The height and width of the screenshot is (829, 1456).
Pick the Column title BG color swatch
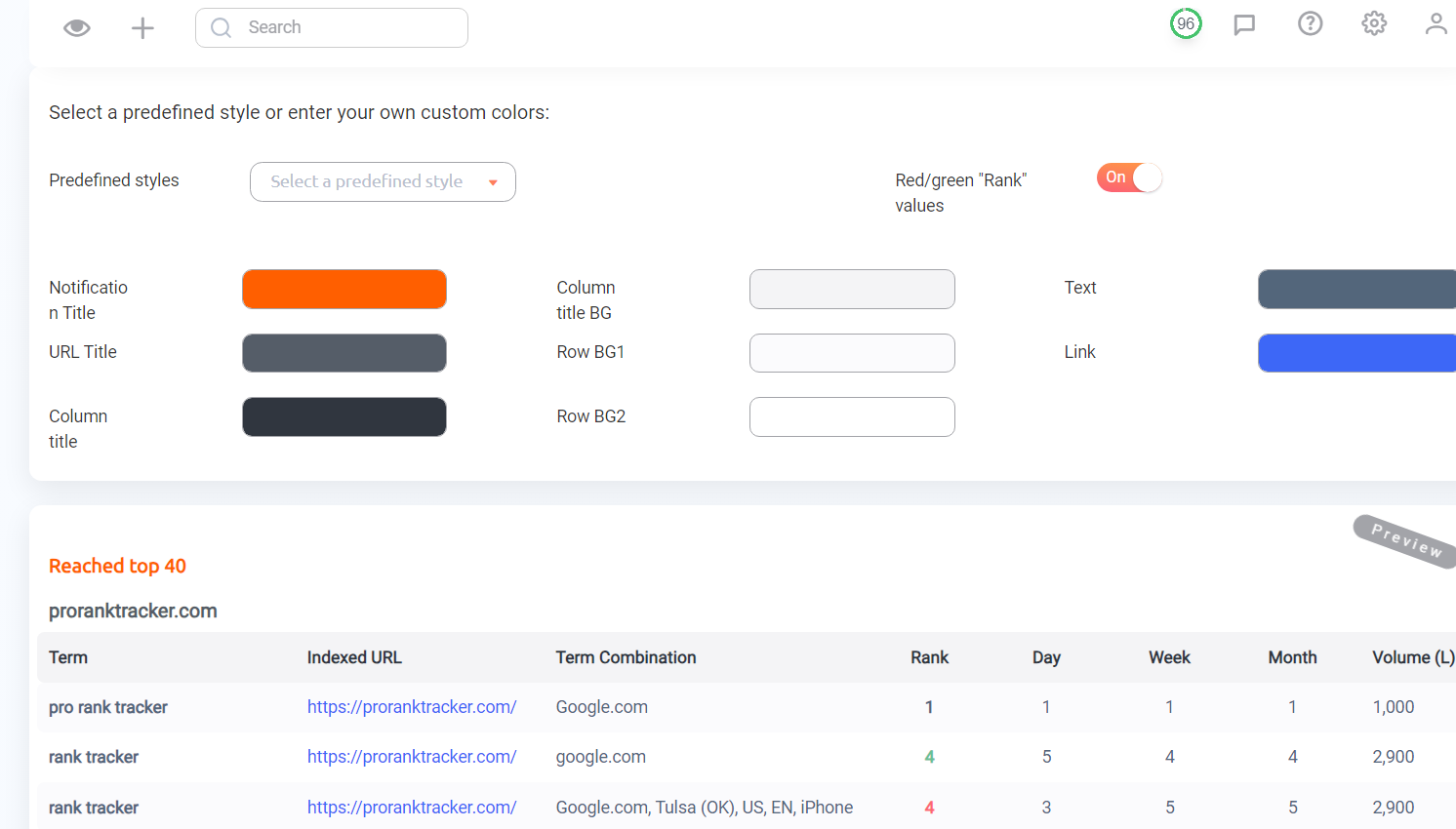coord(852,289)
